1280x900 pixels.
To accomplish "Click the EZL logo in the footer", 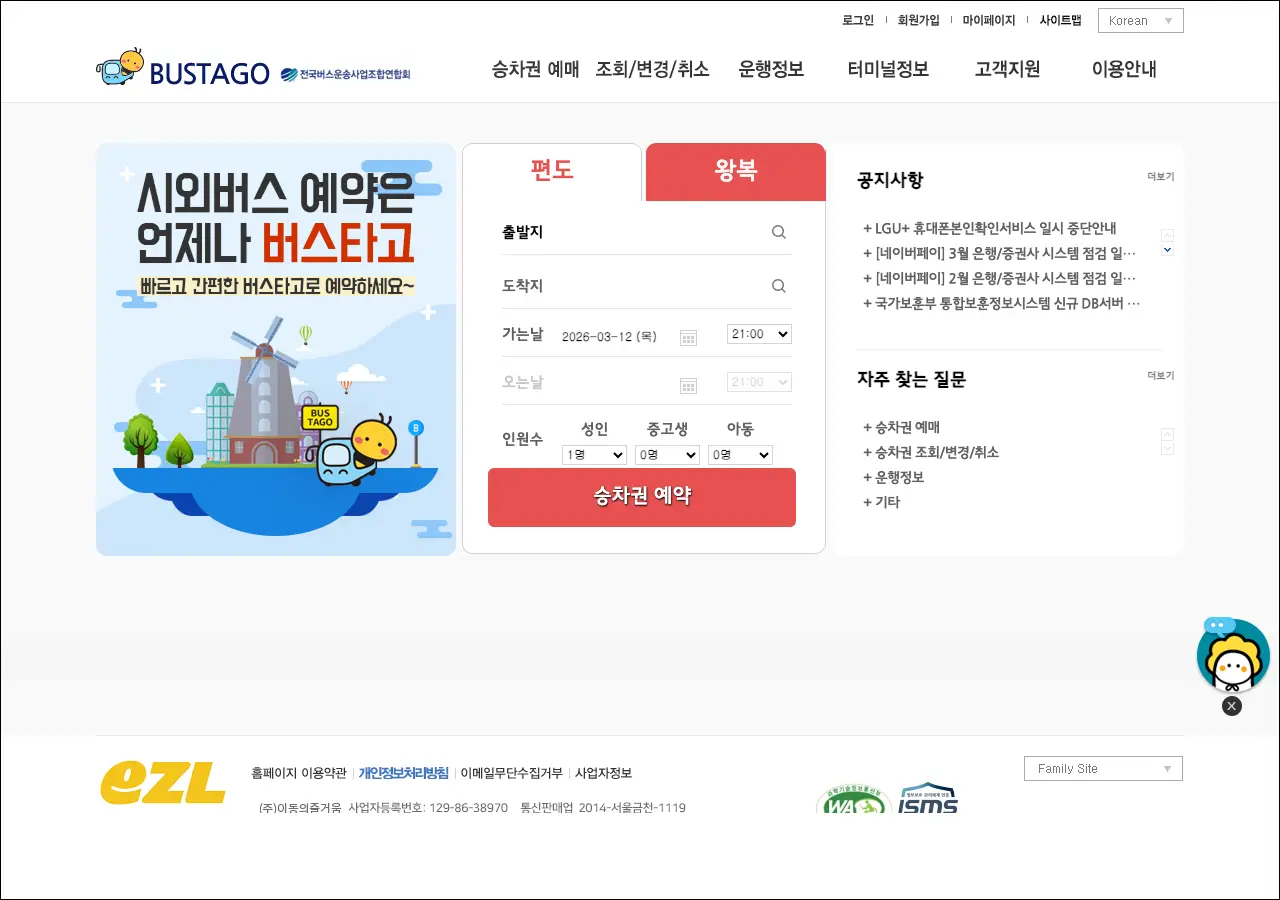I will [163, 783].
